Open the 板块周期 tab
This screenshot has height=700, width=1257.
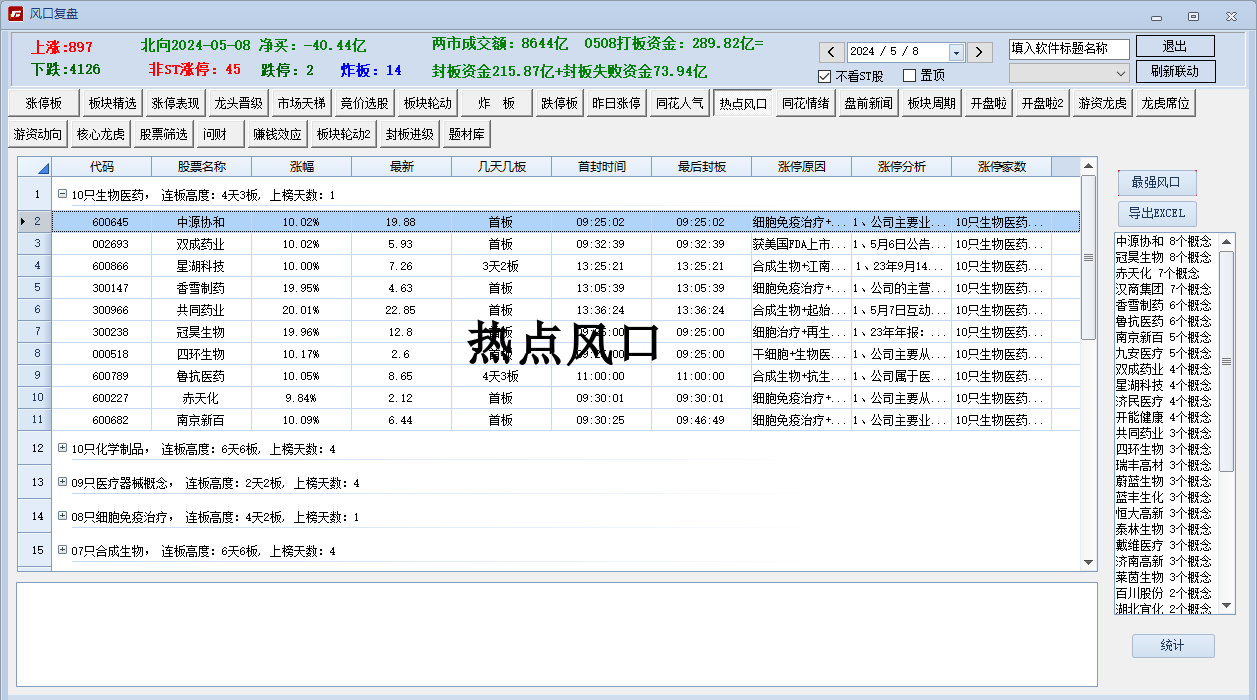tap(932, 104)
